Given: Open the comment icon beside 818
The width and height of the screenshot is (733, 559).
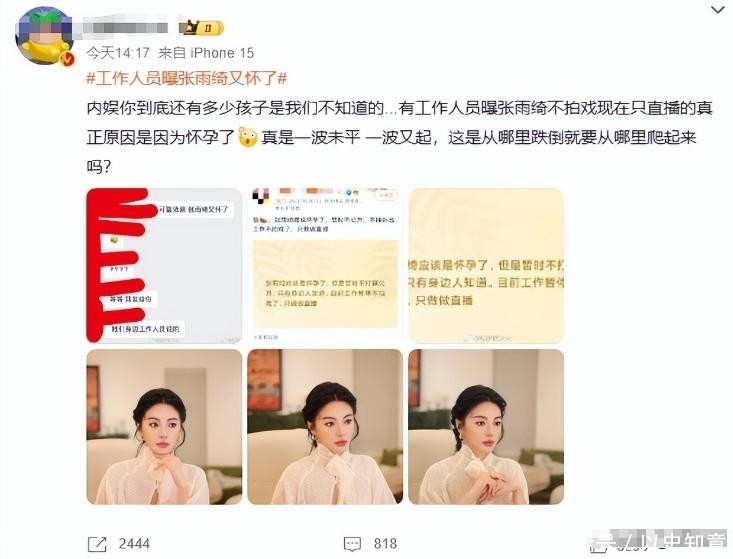Looking at the screenshot, I should point(352,544).
